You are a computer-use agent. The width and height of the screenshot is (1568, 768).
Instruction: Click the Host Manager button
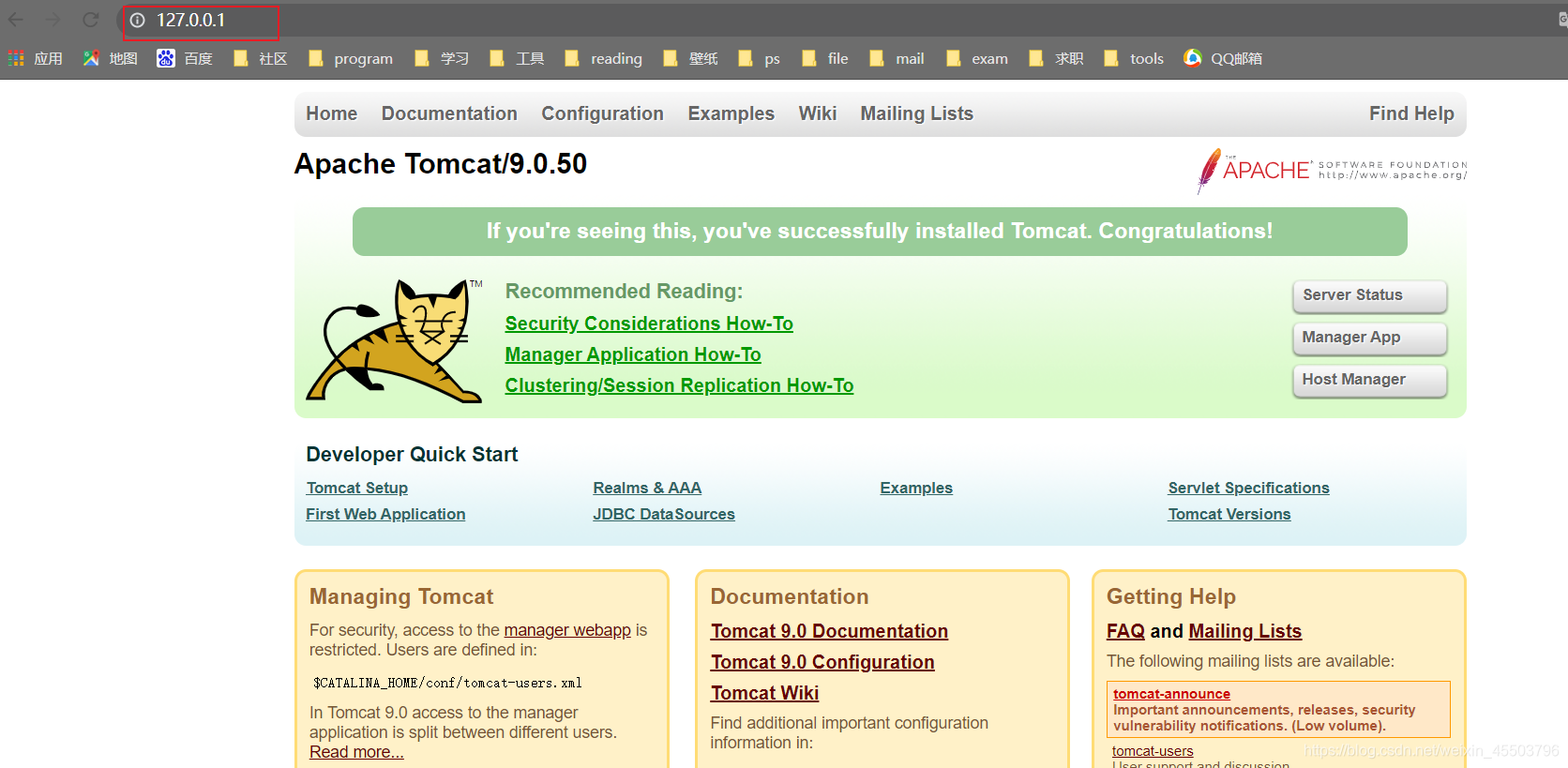pos(1369,380)
